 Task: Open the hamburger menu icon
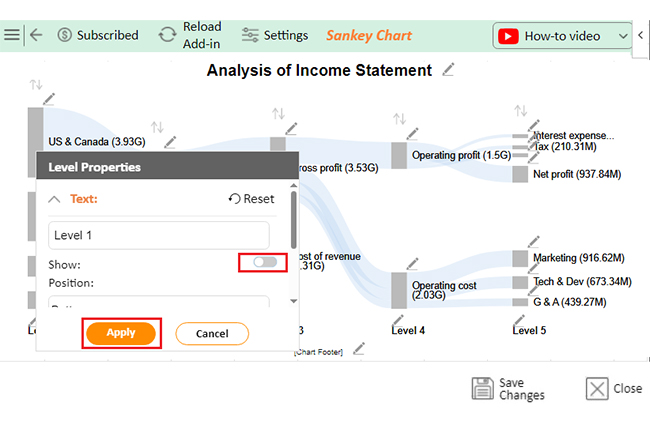pos(12,34)
